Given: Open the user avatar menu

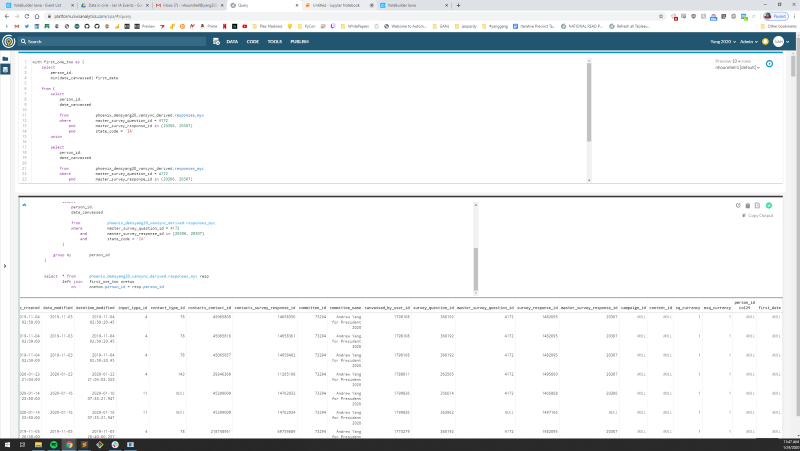Looking at the screenshot, I should tap(778, 41).
